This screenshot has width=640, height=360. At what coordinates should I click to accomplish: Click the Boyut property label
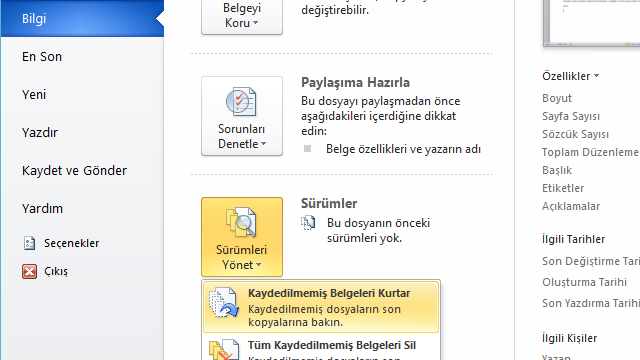[x=557, y=98]
